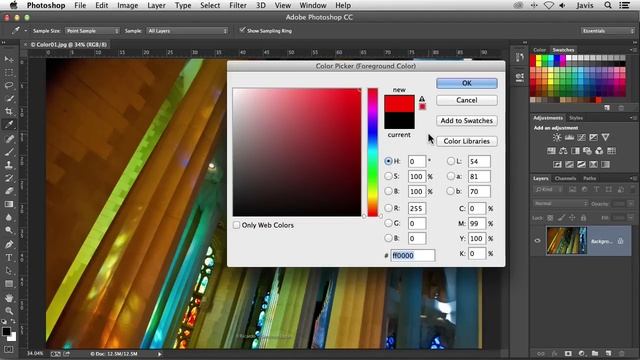This screenshot has width=640, height=360.
Task: Select the Eyedropper tool in the toolbox
Action: [9, 125]
